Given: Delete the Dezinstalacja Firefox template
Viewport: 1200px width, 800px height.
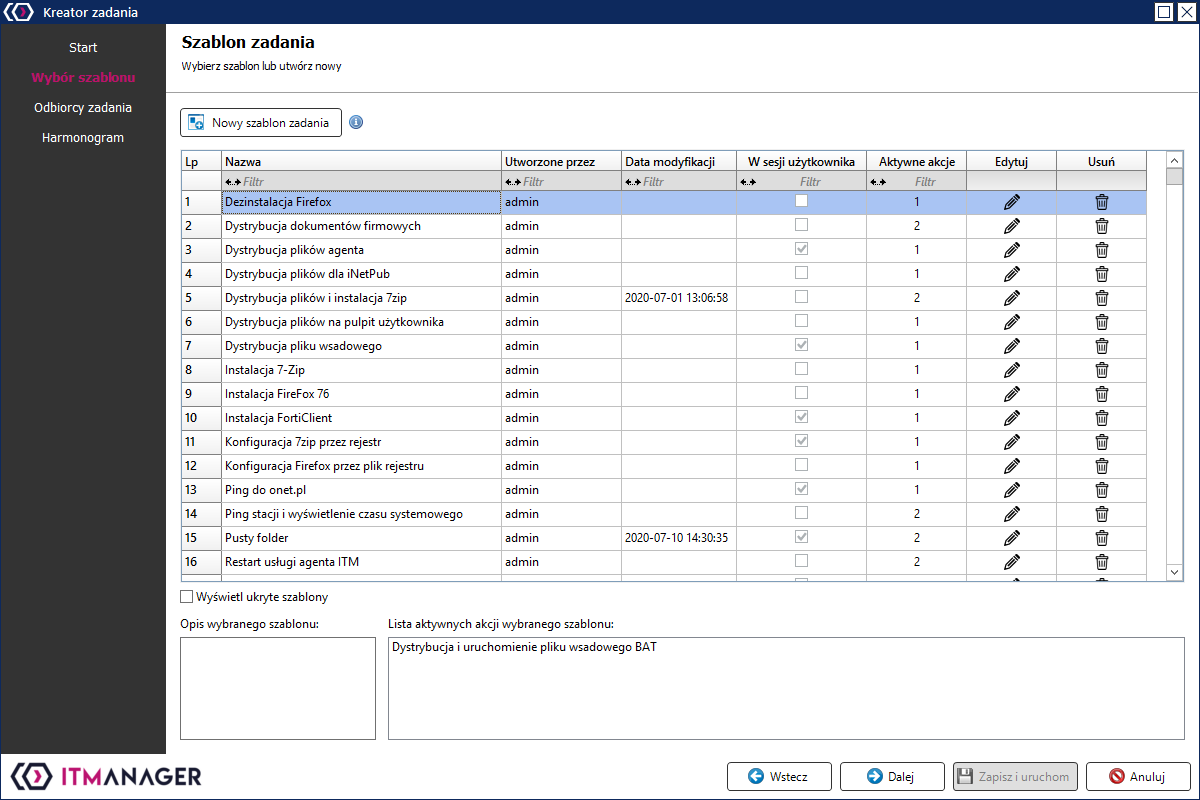Looking at the screenshot, I should click(1101, 202).
